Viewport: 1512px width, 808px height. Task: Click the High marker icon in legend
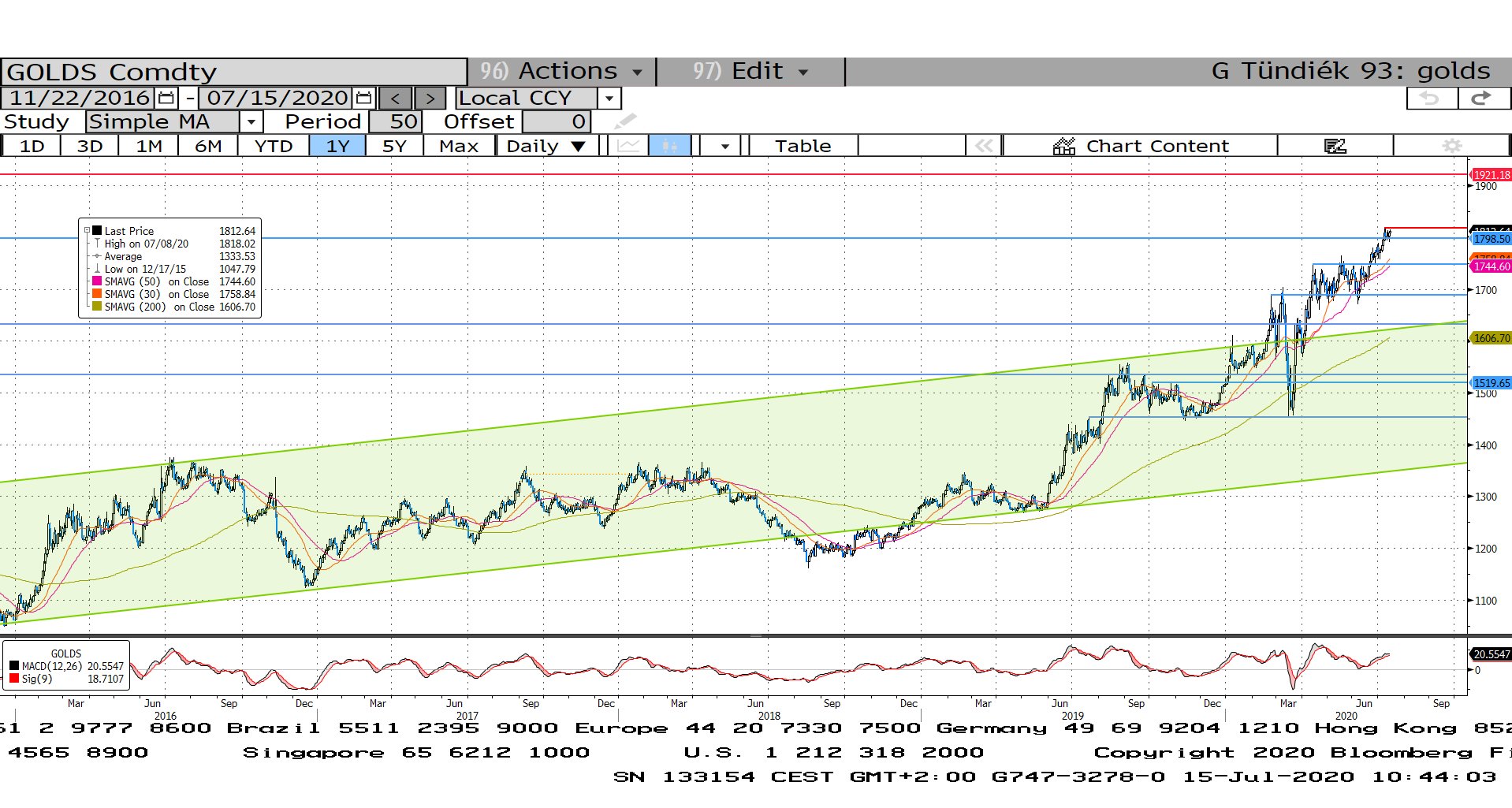click(97, 244)
